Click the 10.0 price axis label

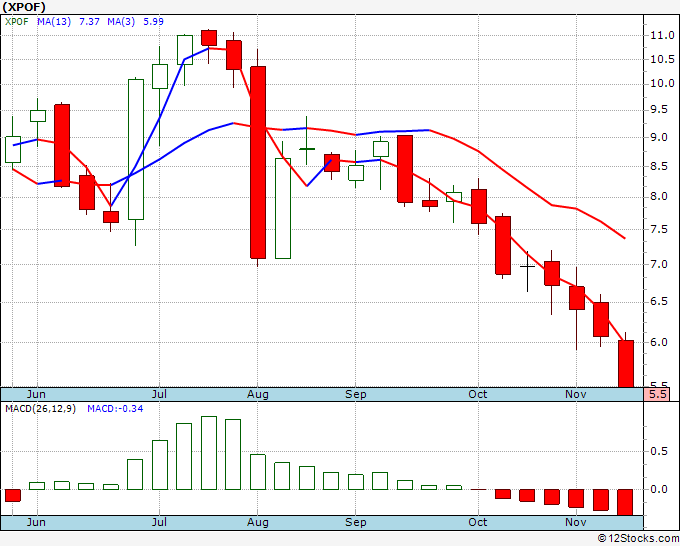[x=662, y=83]
